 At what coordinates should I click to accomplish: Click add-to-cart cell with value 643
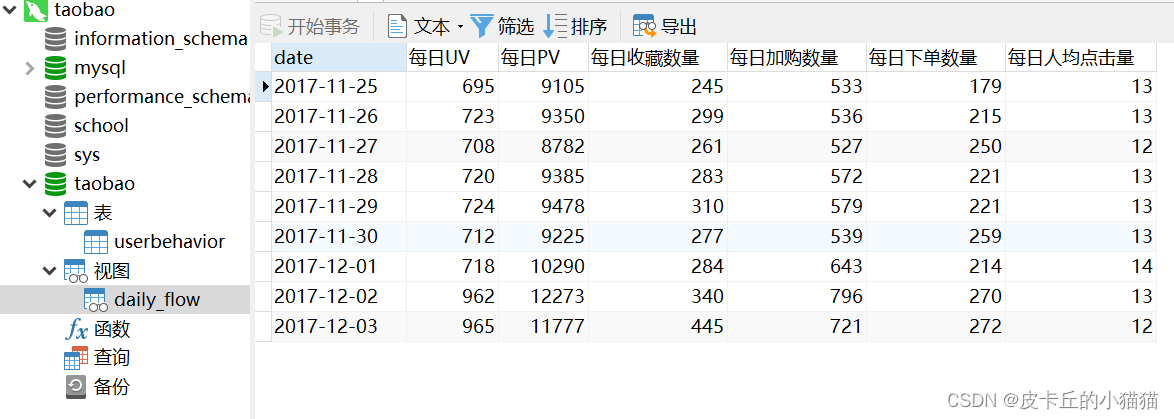pyautogui.click(x=797, y=266)
